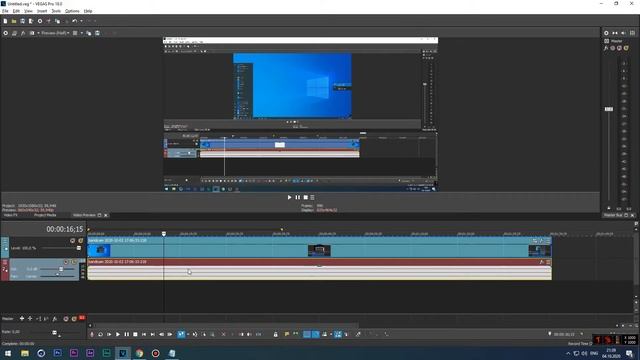
Task: Insert a marker with the flag icon
Action: point(287,334)
